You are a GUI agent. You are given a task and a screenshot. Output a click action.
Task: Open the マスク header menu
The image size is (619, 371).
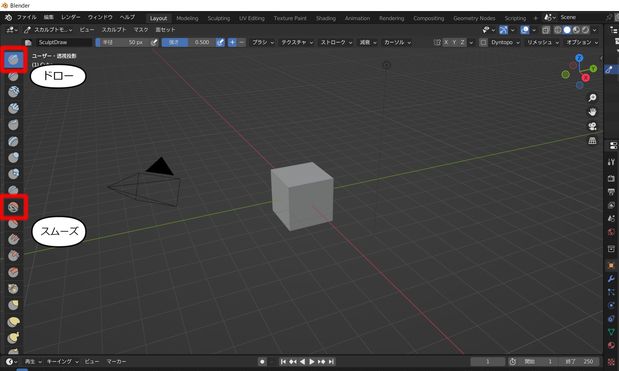(141, 30)
